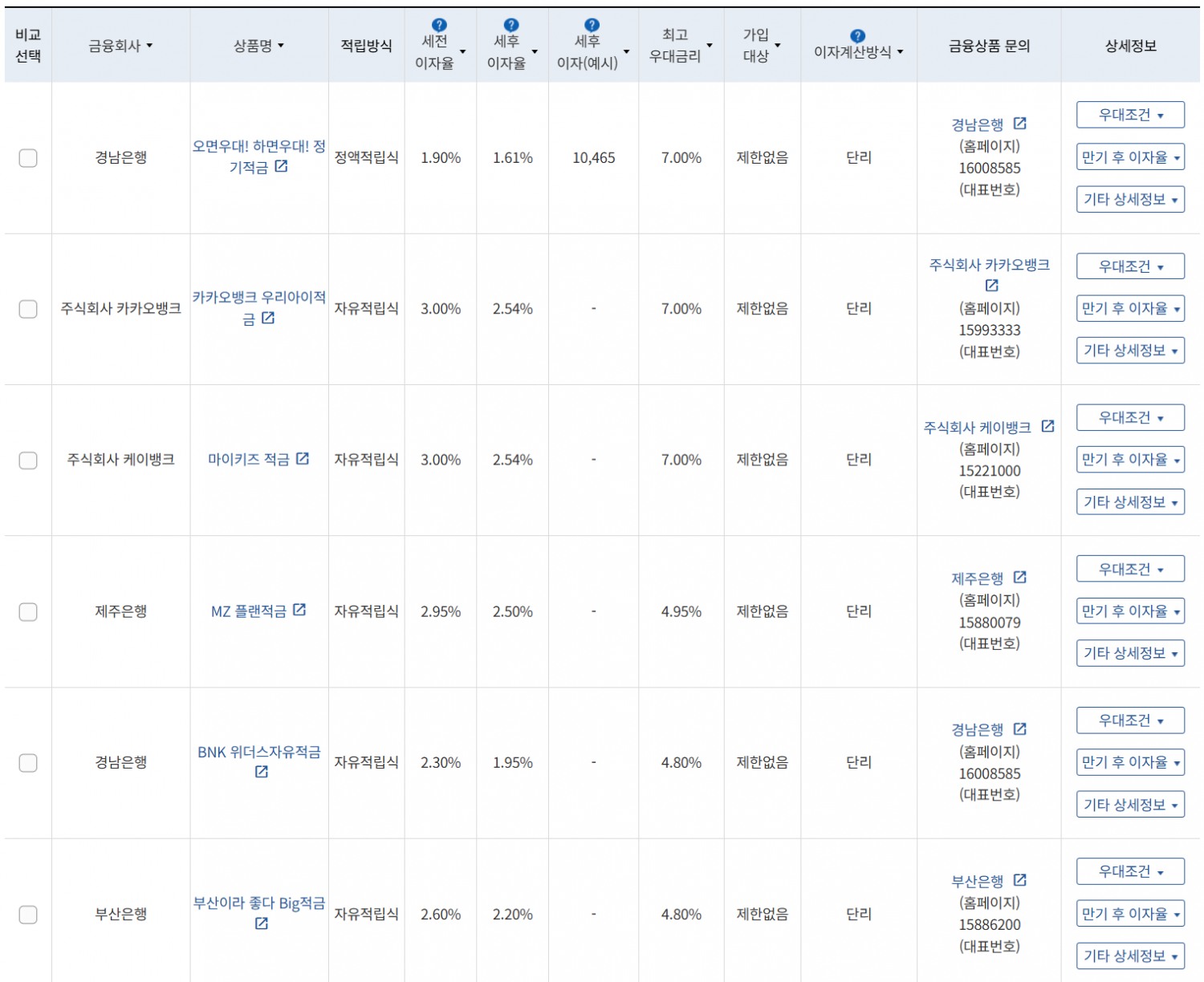Open help icon for 이자계산방식 column
This screenshot has width=1204, height=982.
click(x=857, y=35)
